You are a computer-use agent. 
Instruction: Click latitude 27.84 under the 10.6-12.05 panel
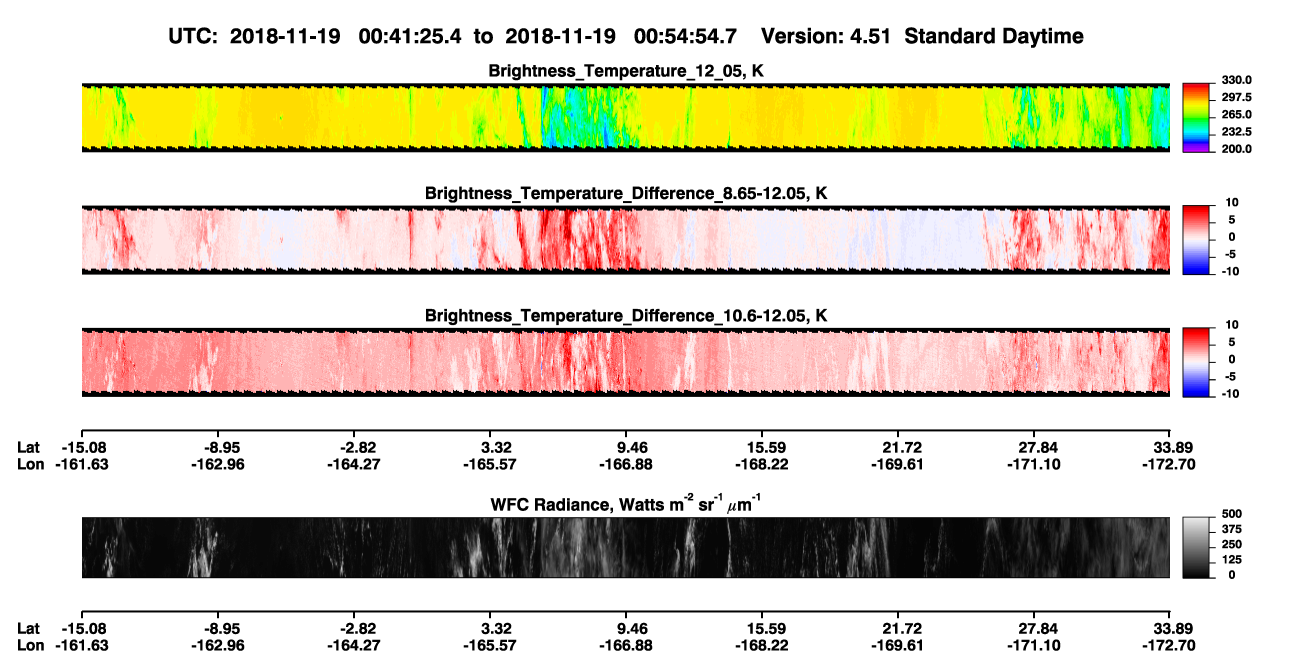pyautogui.click(x=1034, y=447)
